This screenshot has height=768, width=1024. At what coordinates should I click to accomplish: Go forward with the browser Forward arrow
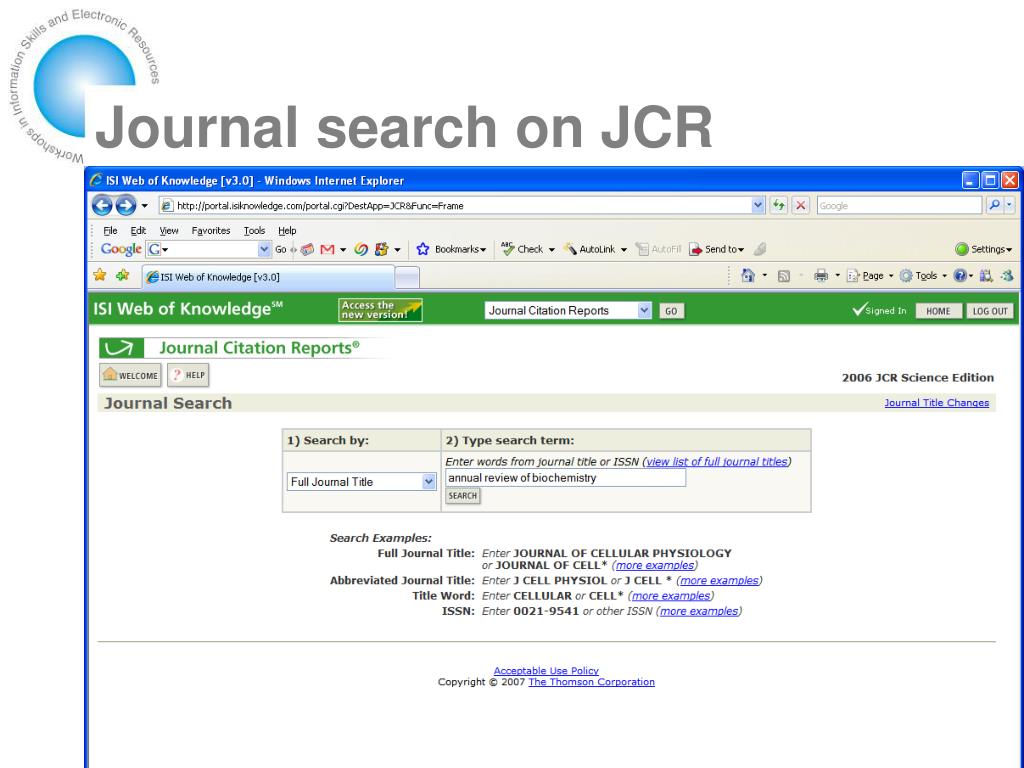pos(126,206)
